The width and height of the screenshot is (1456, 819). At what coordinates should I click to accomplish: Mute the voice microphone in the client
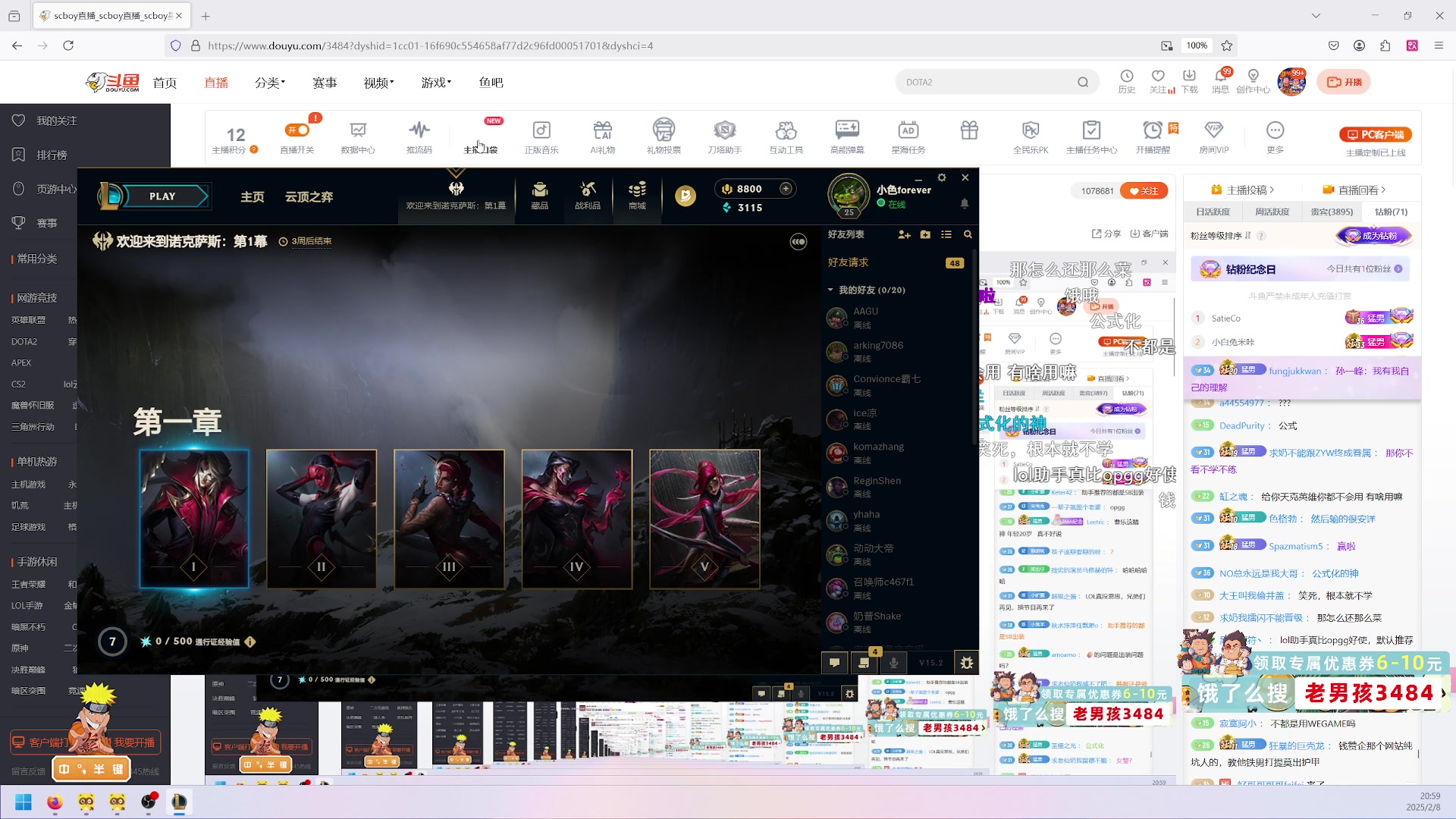pos(893,663)
